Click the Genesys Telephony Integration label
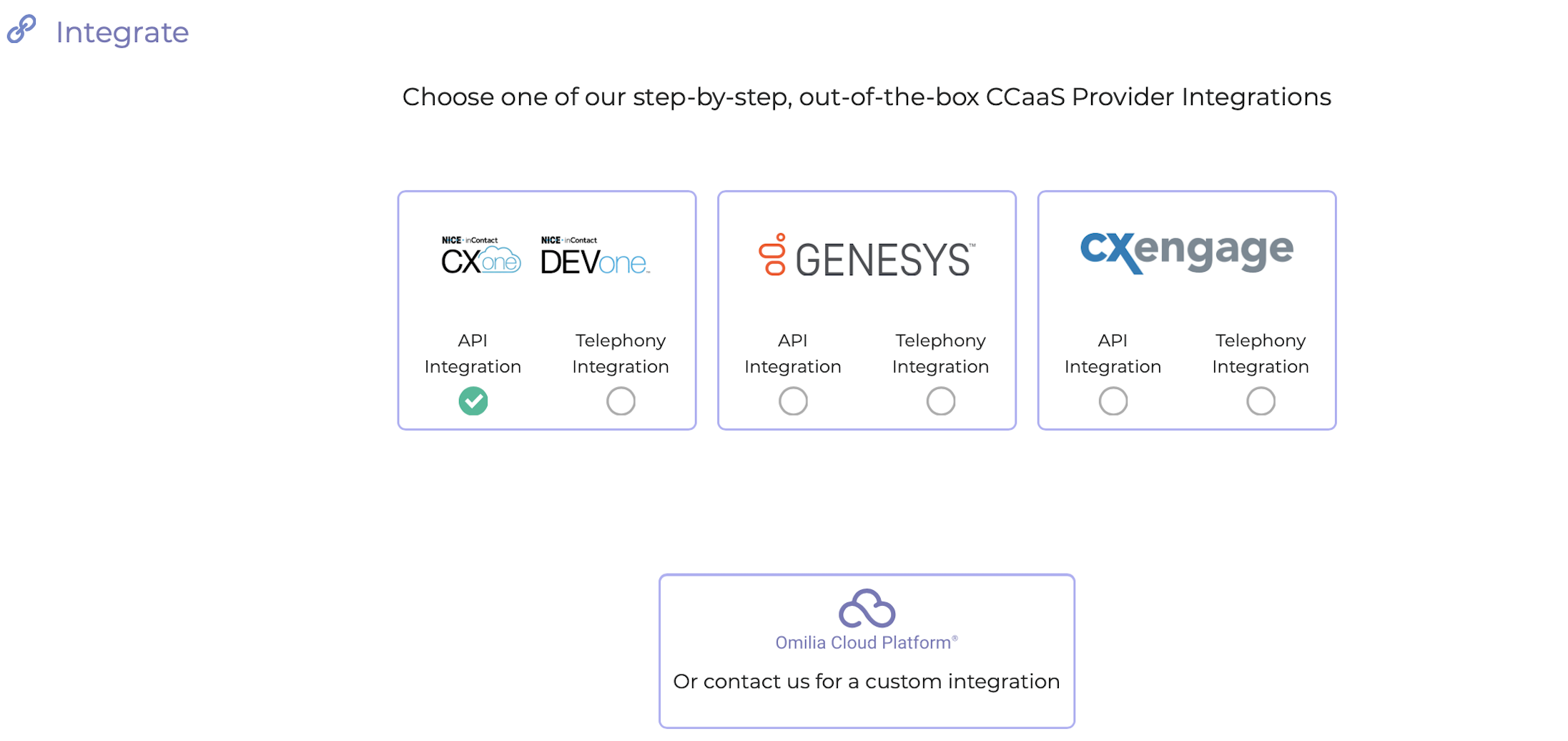Viewport: 1568px width, 741px height. 941,353
